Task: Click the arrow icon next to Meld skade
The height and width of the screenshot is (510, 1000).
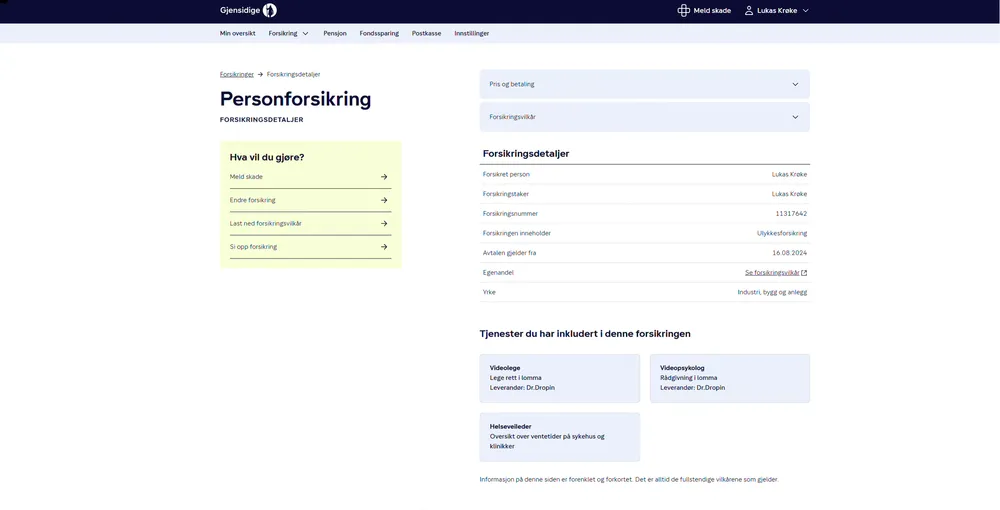Action: coord(384,177)
